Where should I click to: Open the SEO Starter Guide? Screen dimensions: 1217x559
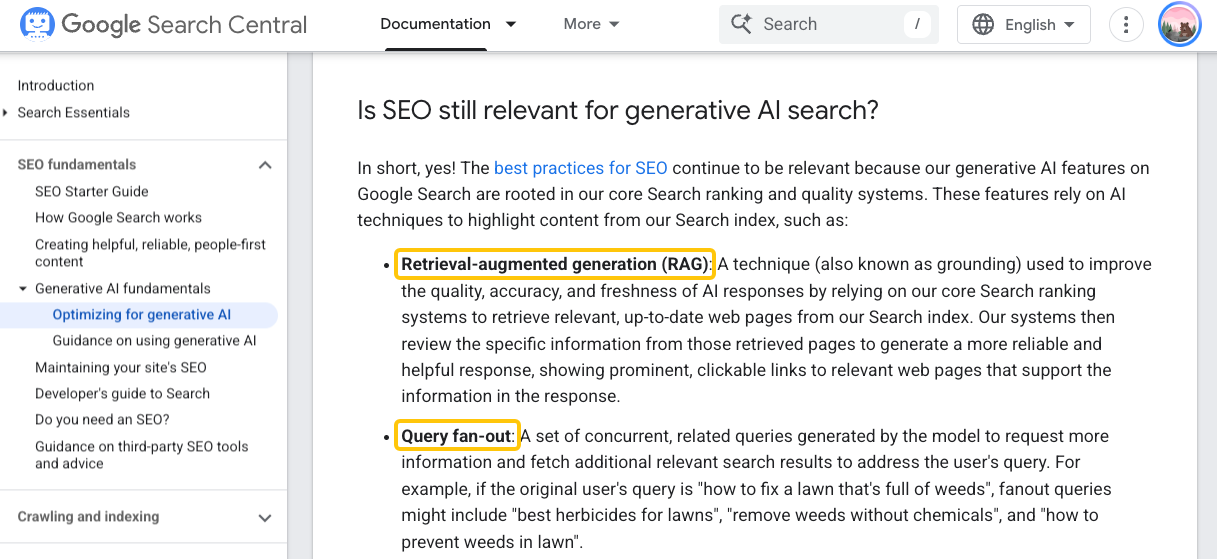point(92,192)
